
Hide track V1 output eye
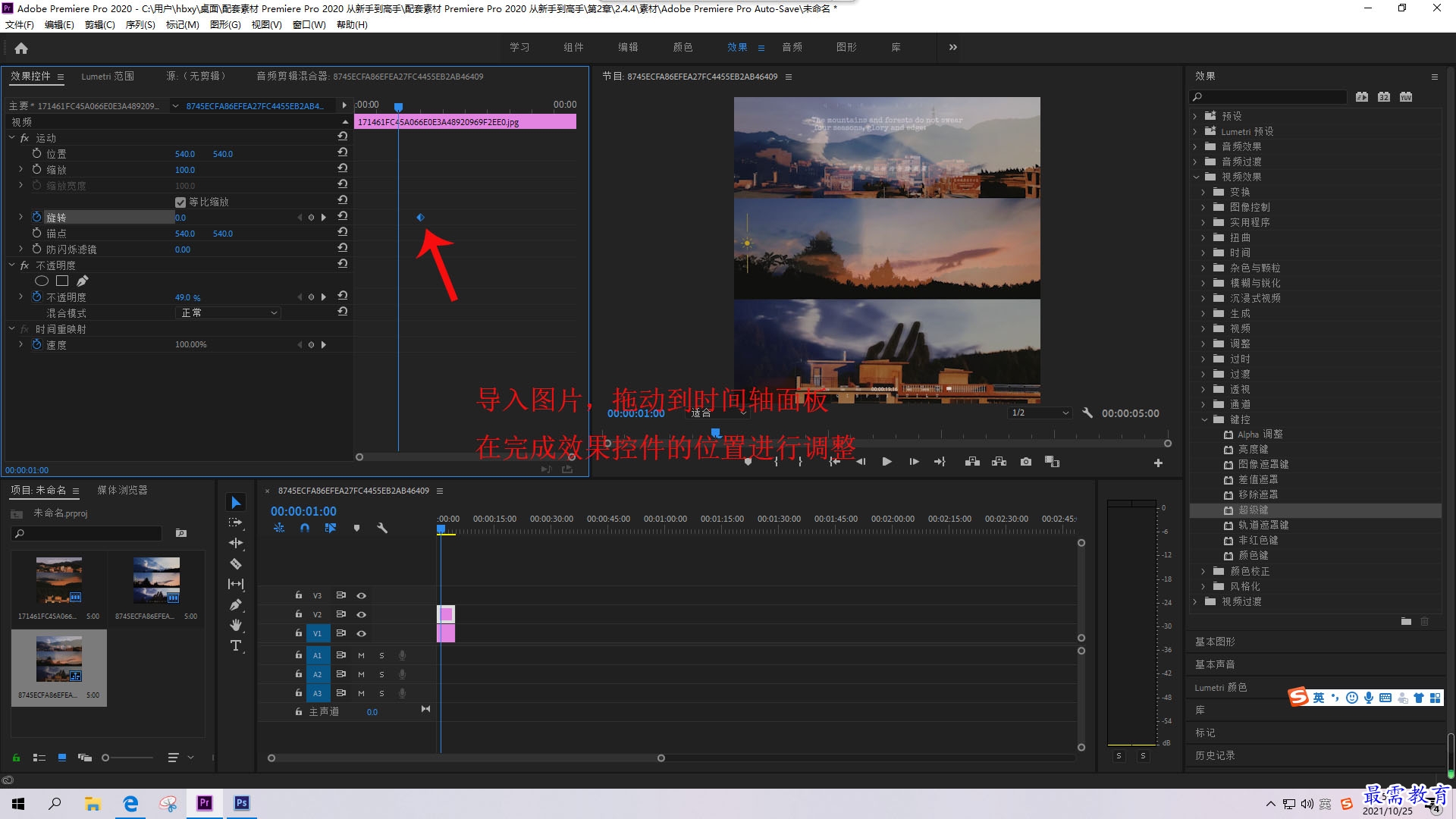[362, 633]
